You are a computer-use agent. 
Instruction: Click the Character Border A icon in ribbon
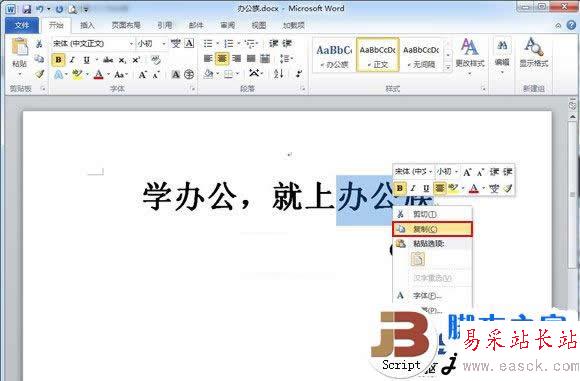point(189,44)
